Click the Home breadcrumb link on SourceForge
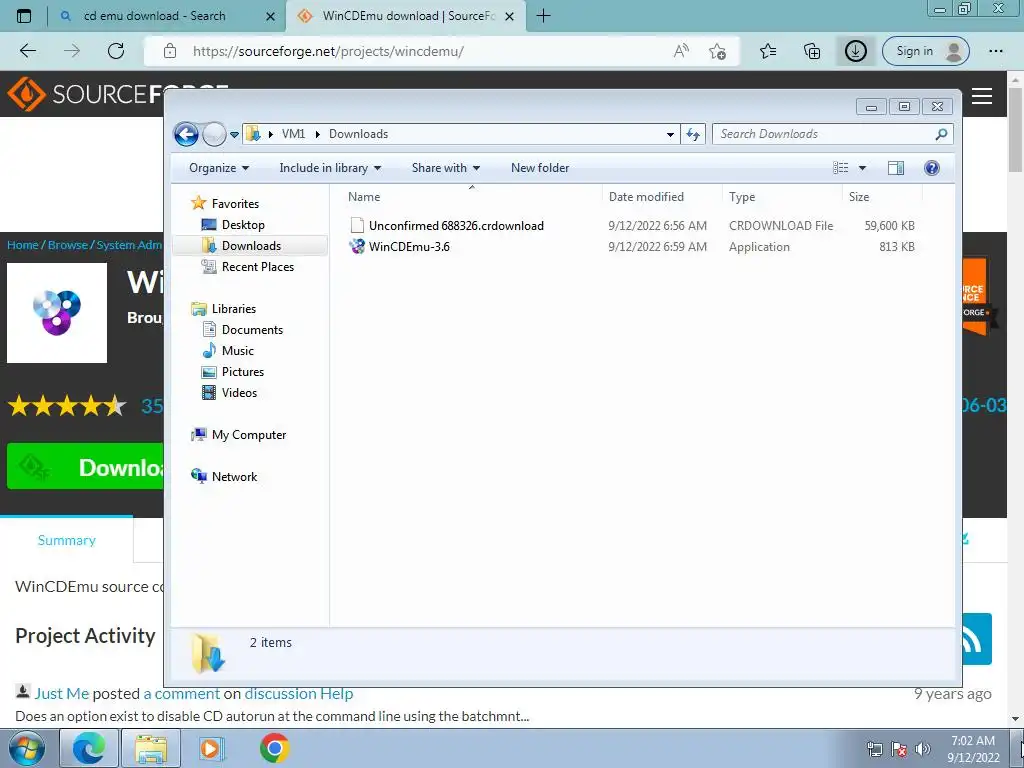The image size is (1024, 768). pos(23,245)
